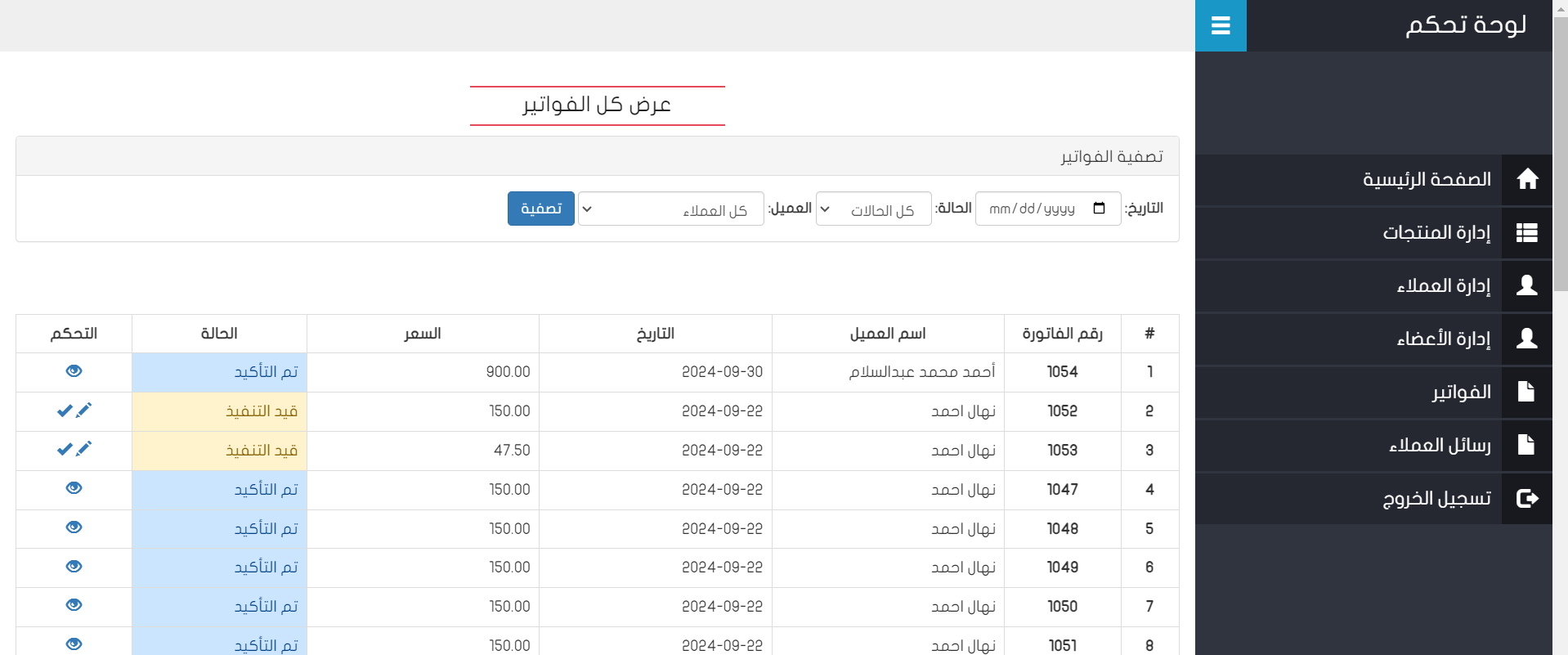Toggle the sidebar with hamburger menu icon

click(1221, 25)
